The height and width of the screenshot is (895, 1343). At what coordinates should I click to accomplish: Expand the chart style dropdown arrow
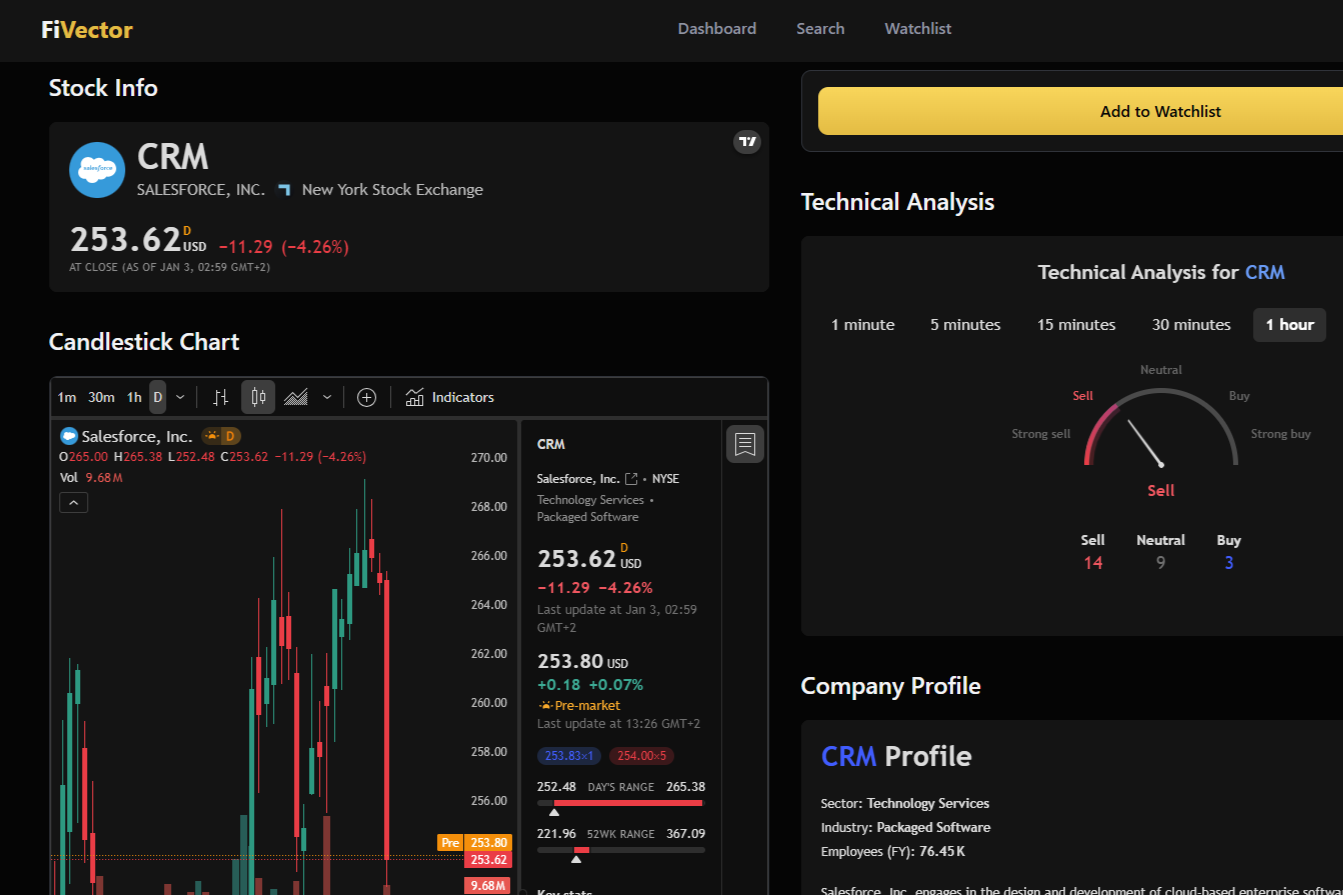pos(327,397)
